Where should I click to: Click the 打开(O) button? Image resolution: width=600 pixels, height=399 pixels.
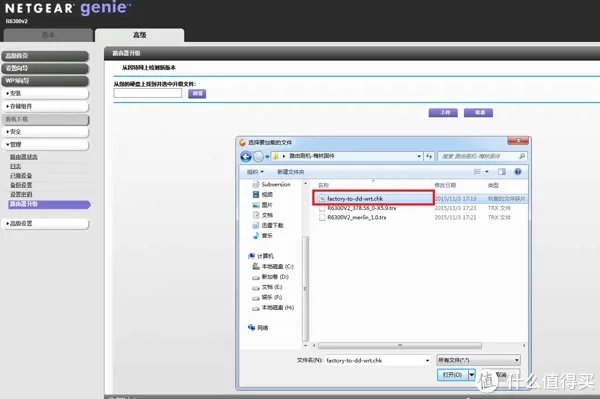(453, 375)
